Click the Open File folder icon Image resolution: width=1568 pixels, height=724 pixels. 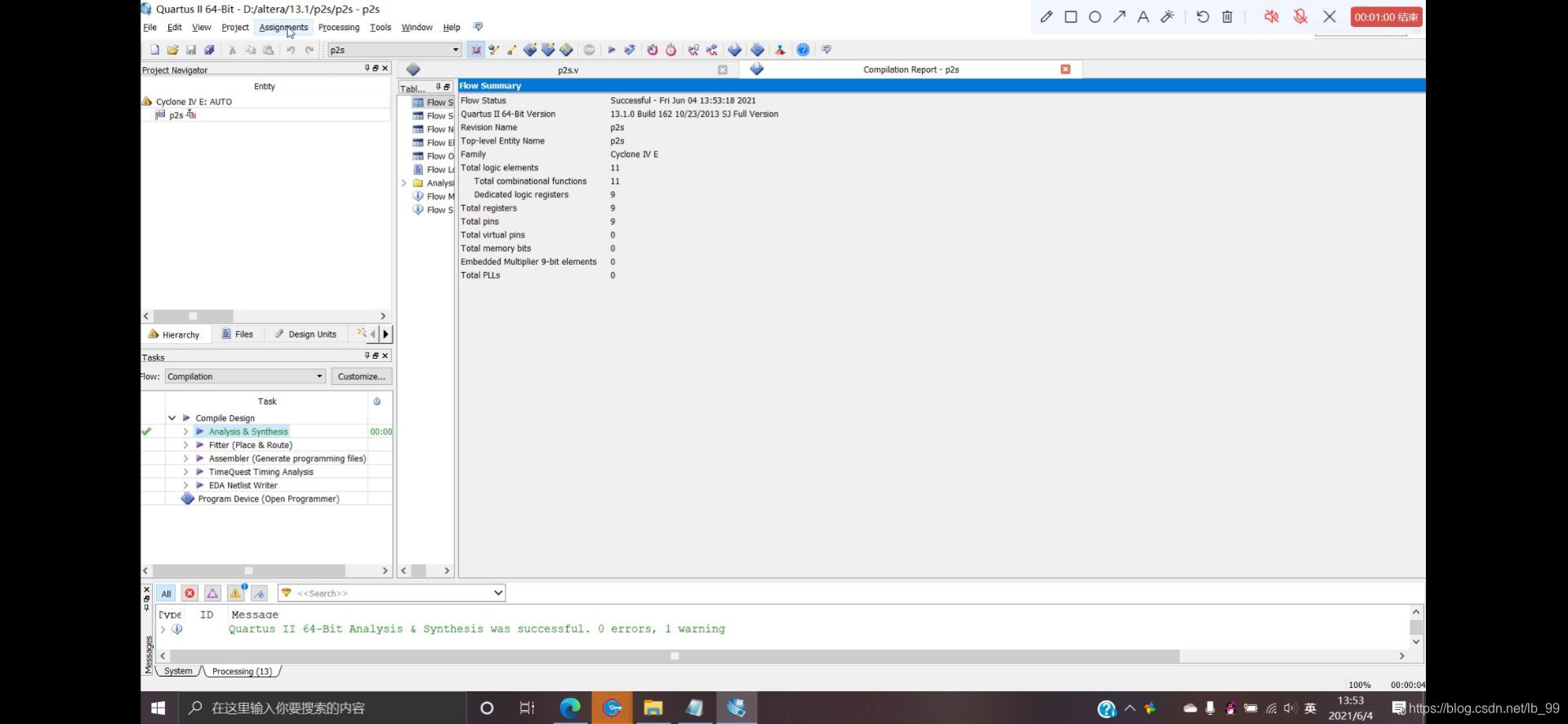(172, 50)
